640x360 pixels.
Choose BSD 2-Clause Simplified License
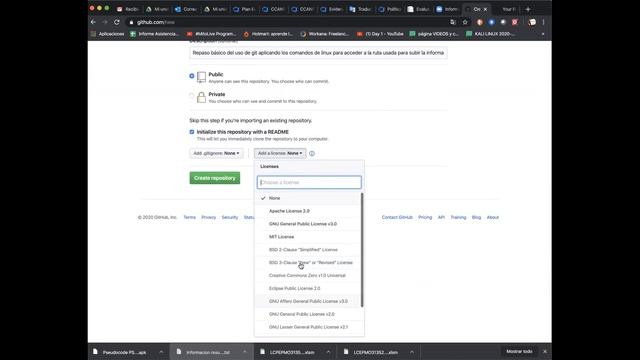pyautogui.click(x=308, y=249)
